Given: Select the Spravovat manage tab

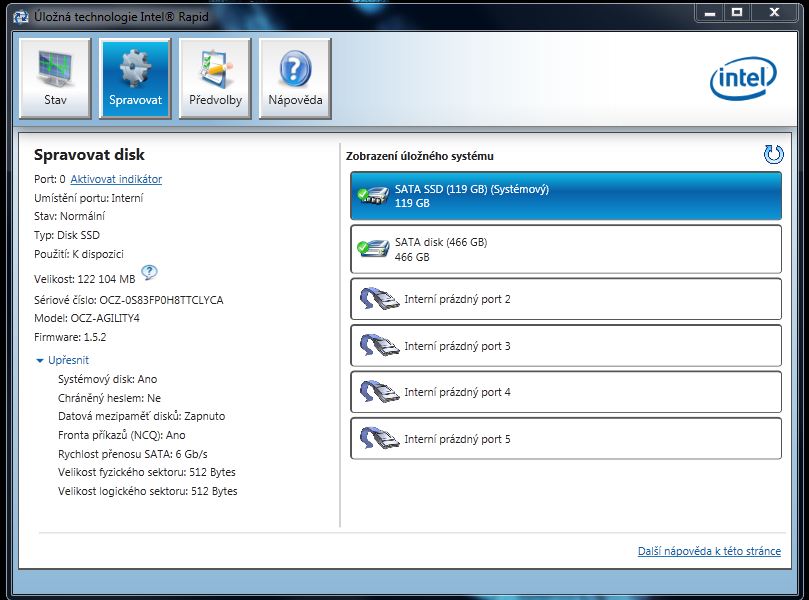Looking at the screenshot, I should [x=135, y=78].
